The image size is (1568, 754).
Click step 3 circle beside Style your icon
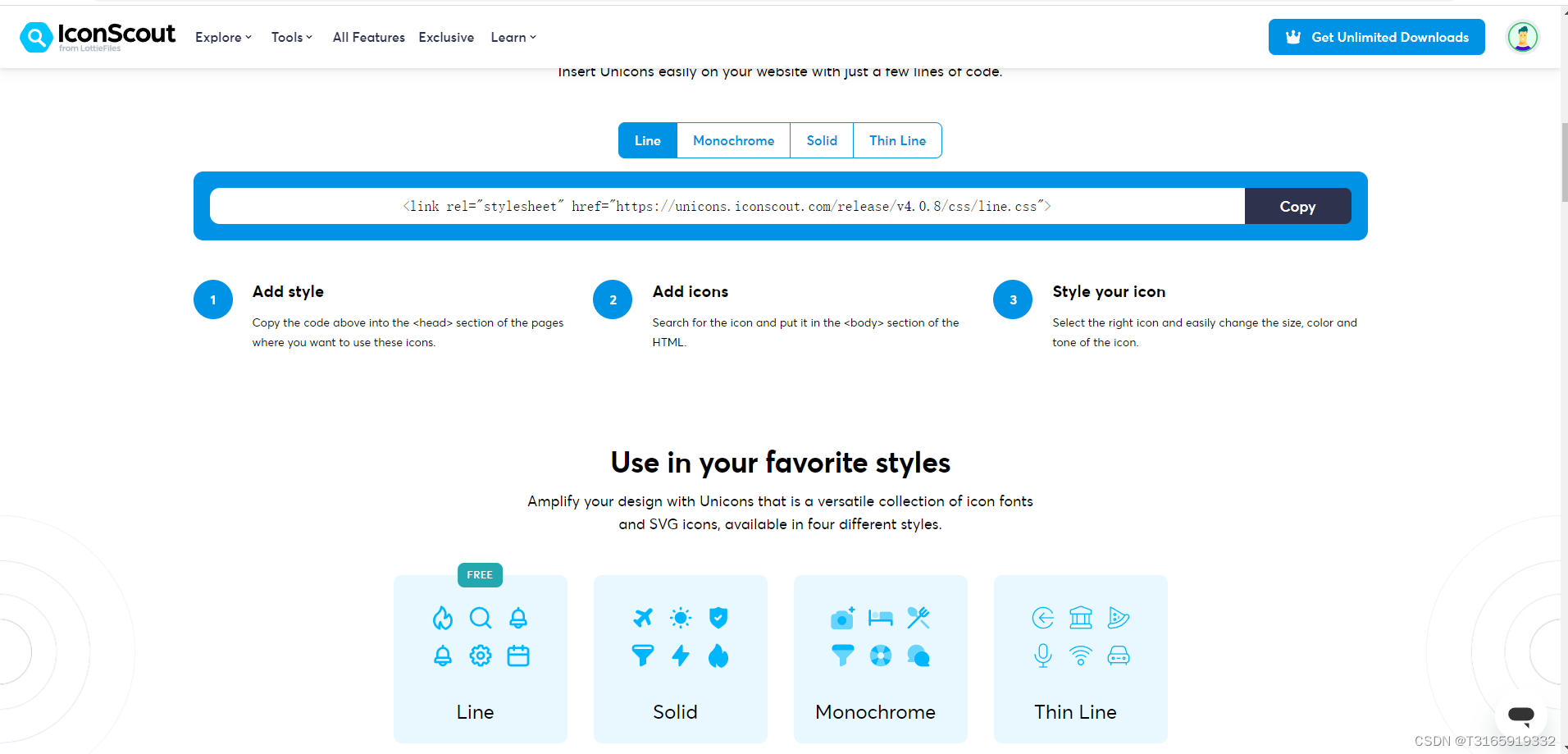[1013, 299]
